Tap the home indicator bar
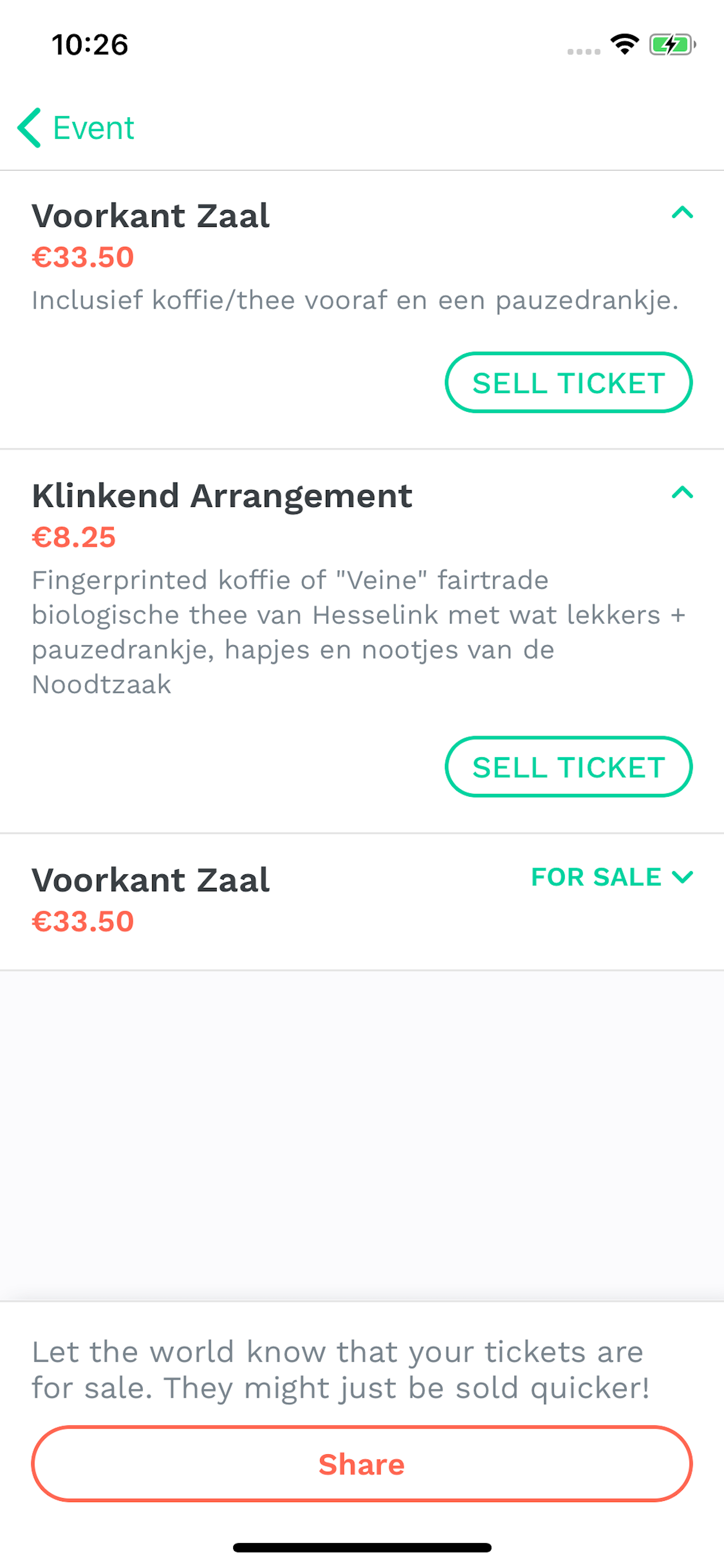Image resolution: width=724 pixels, height=1568 pixels. [x=362, y=1548]
